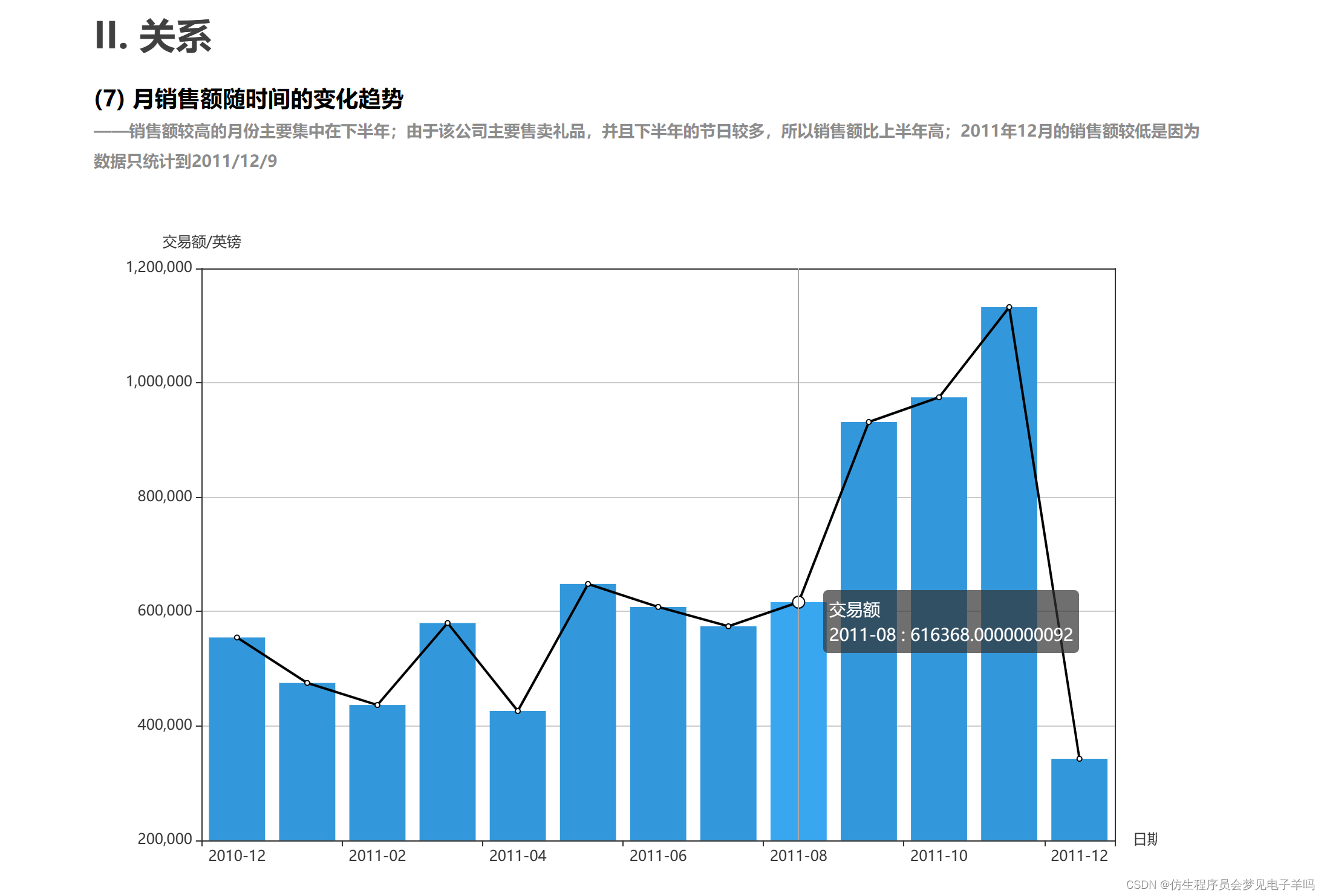This screenshot has height=896, width=1324.
Task: Click the '2011-04' x-axis label
Action: point(517,855)
